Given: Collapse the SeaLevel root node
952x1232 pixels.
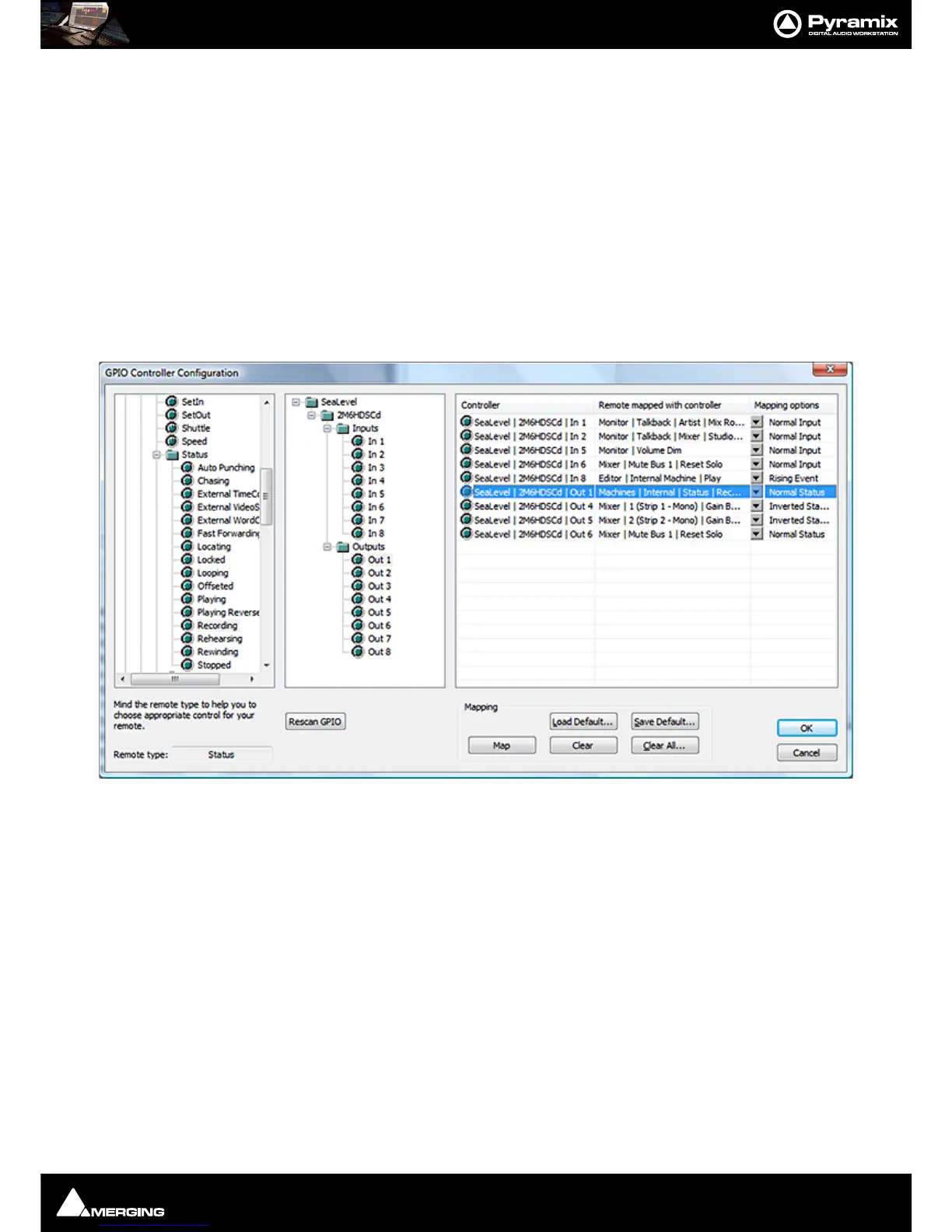Looking at the screenshot, I should 296,402.
